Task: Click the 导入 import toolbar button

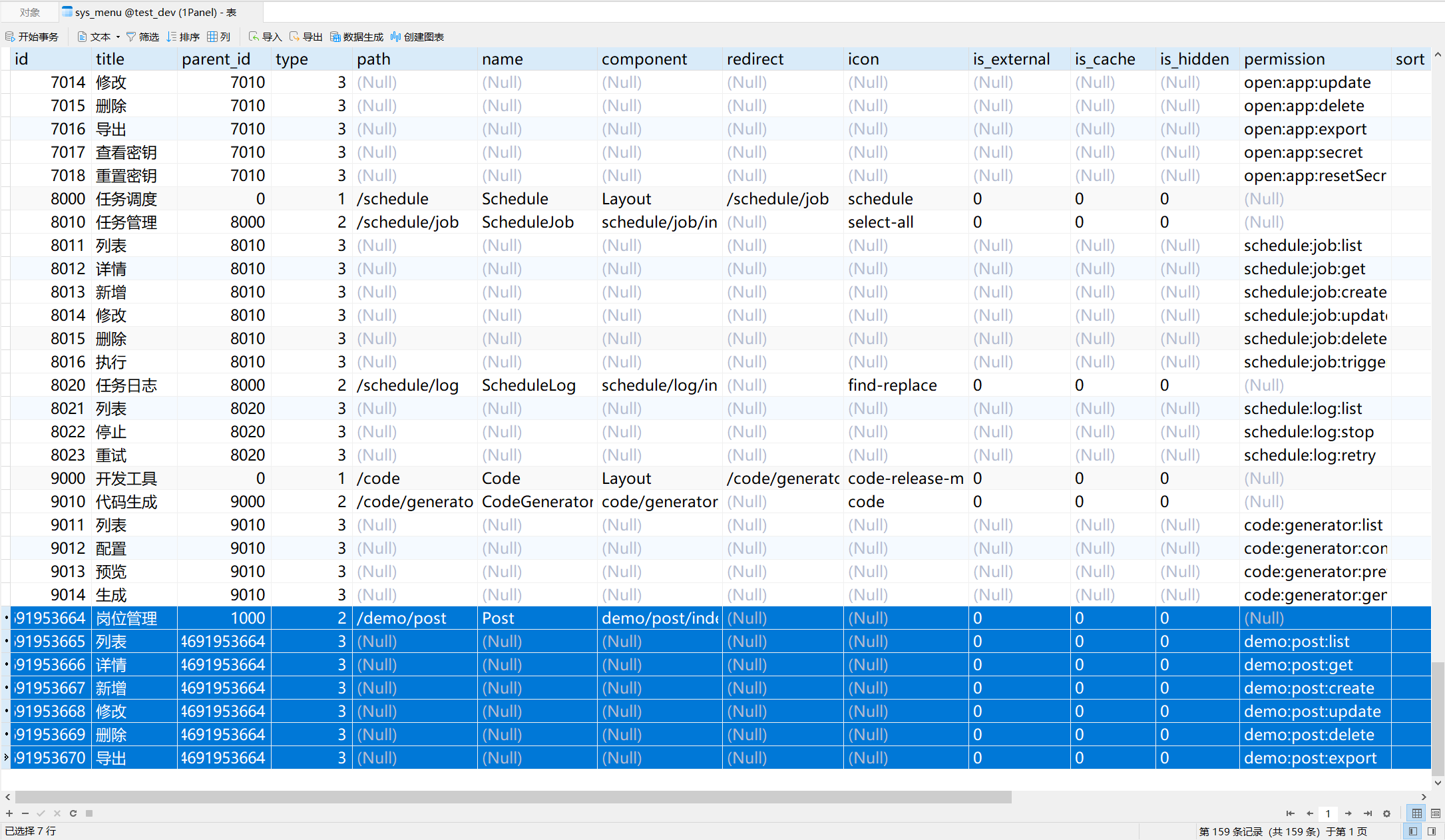Action: click(x=265, y=37)
